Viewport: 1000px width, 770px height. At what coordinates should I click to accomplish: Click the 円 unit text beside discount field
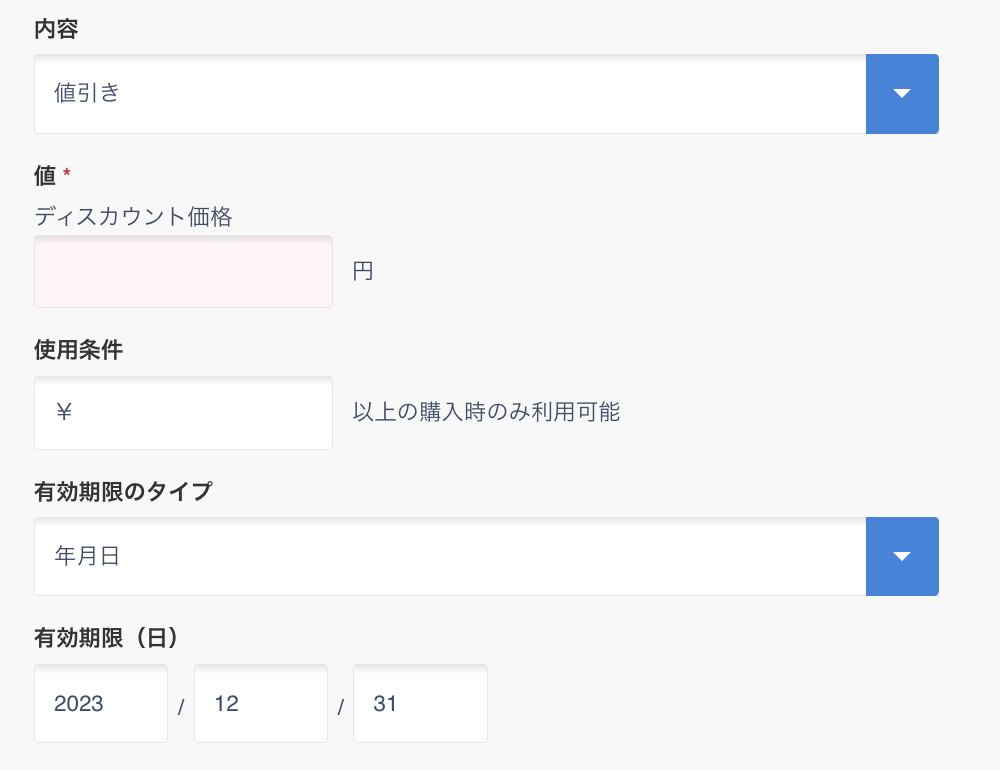tap(363, 272)
